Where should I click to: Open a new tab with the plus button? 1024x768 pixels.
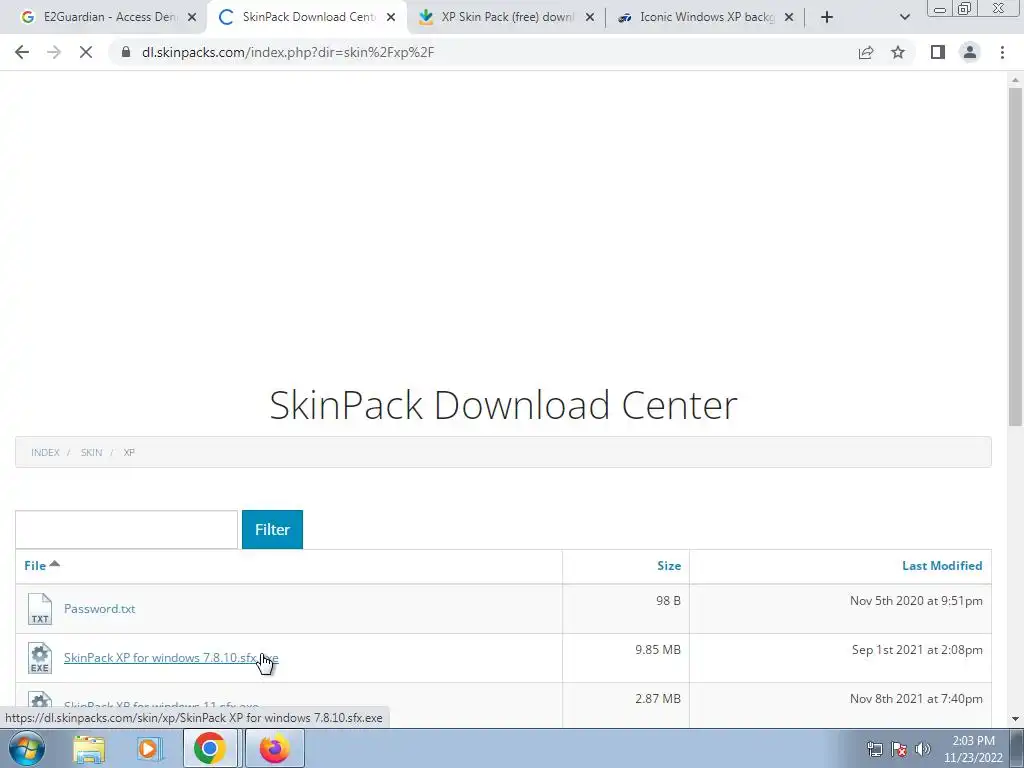click(827, 17)
